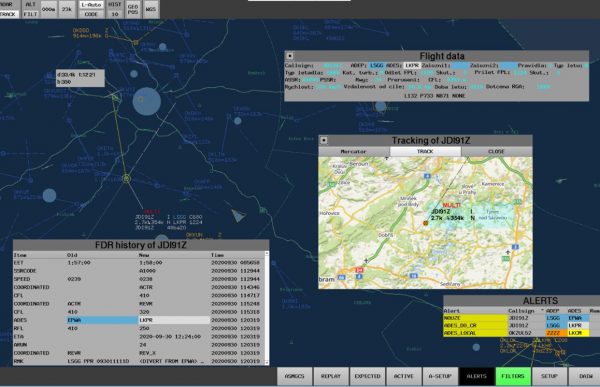Screen dimensions: 600x387
Task: Click the Flight data panel pin icon
Action: coord(290,56)
